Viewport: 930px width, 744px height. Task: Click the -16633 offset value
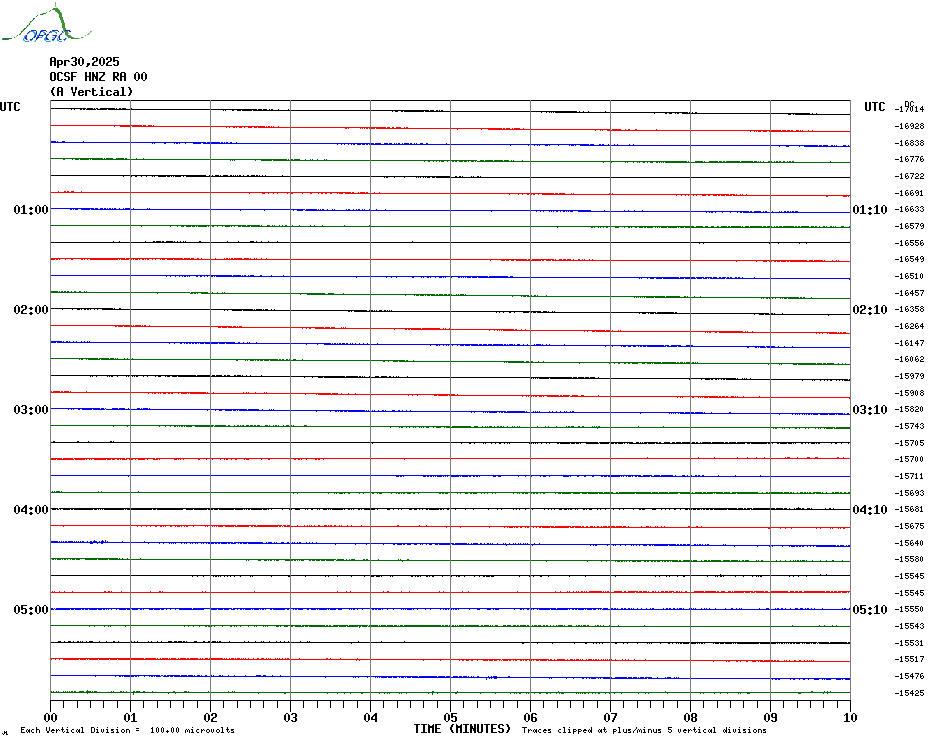[909, 209]
